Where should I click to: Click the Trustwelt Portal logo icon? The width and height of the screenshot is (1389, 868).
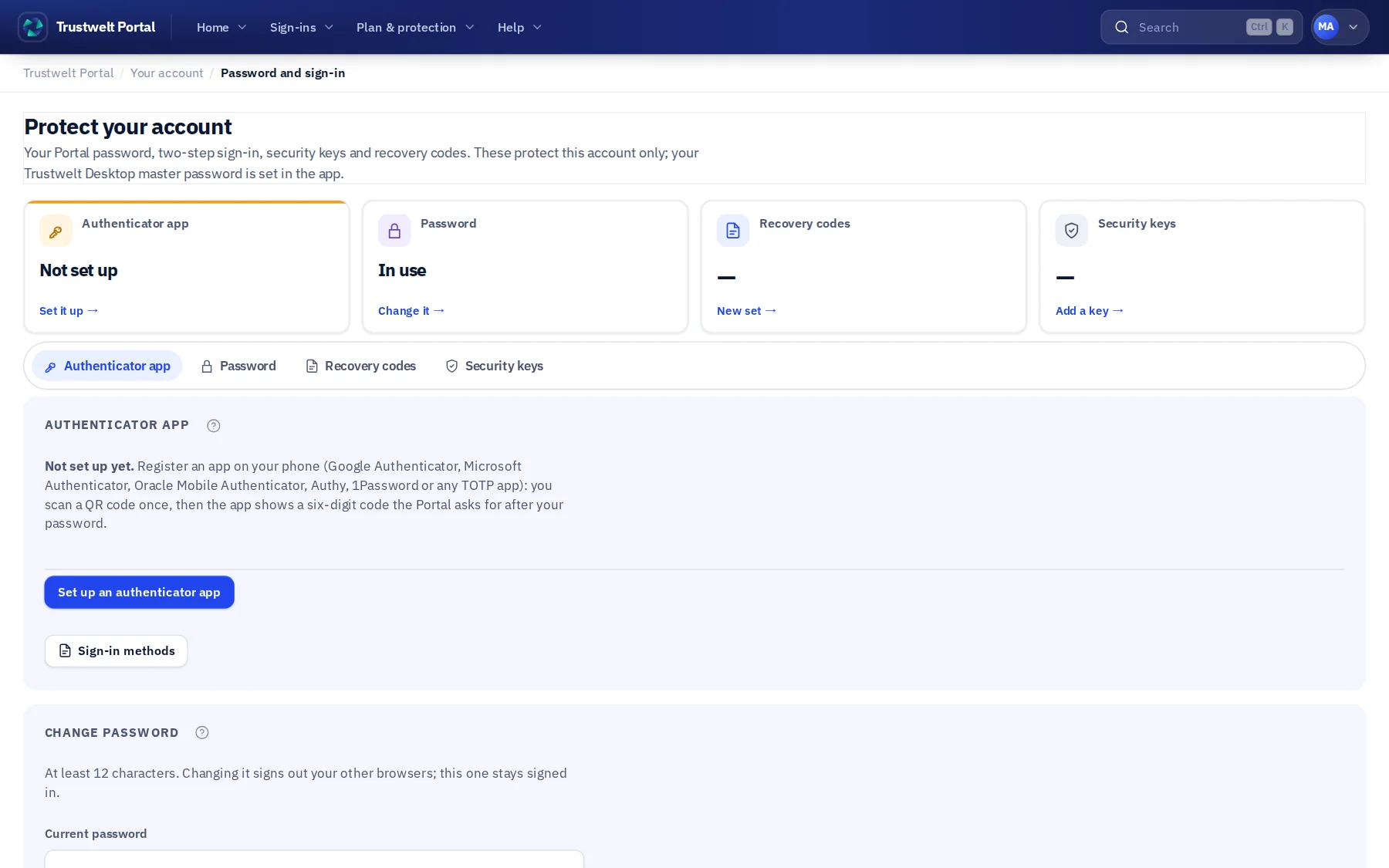click(x=32, y=27)
